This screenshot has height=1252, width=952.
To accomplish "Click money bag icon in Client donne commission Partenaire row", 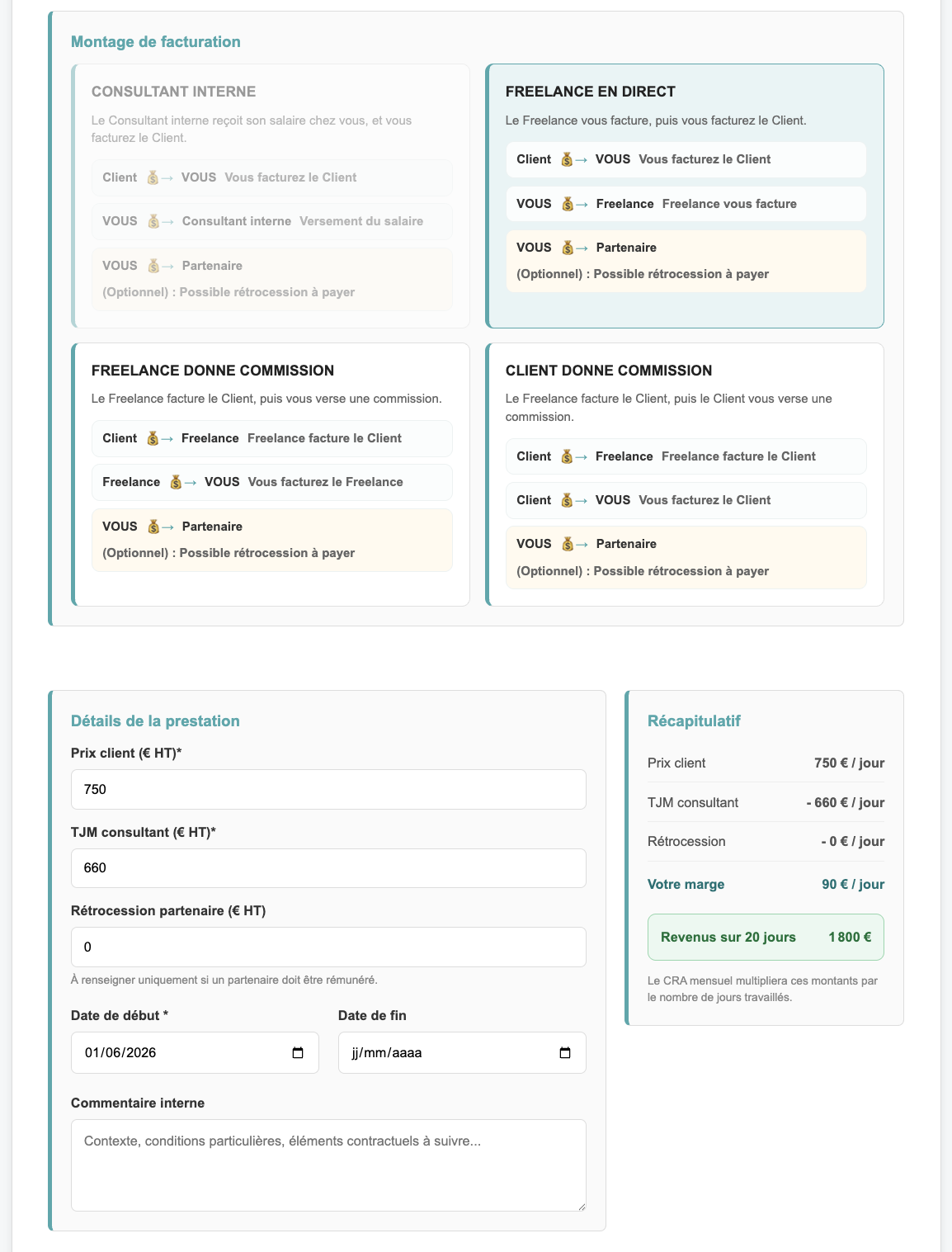I will pyautogui.click(x=567, y=544).
